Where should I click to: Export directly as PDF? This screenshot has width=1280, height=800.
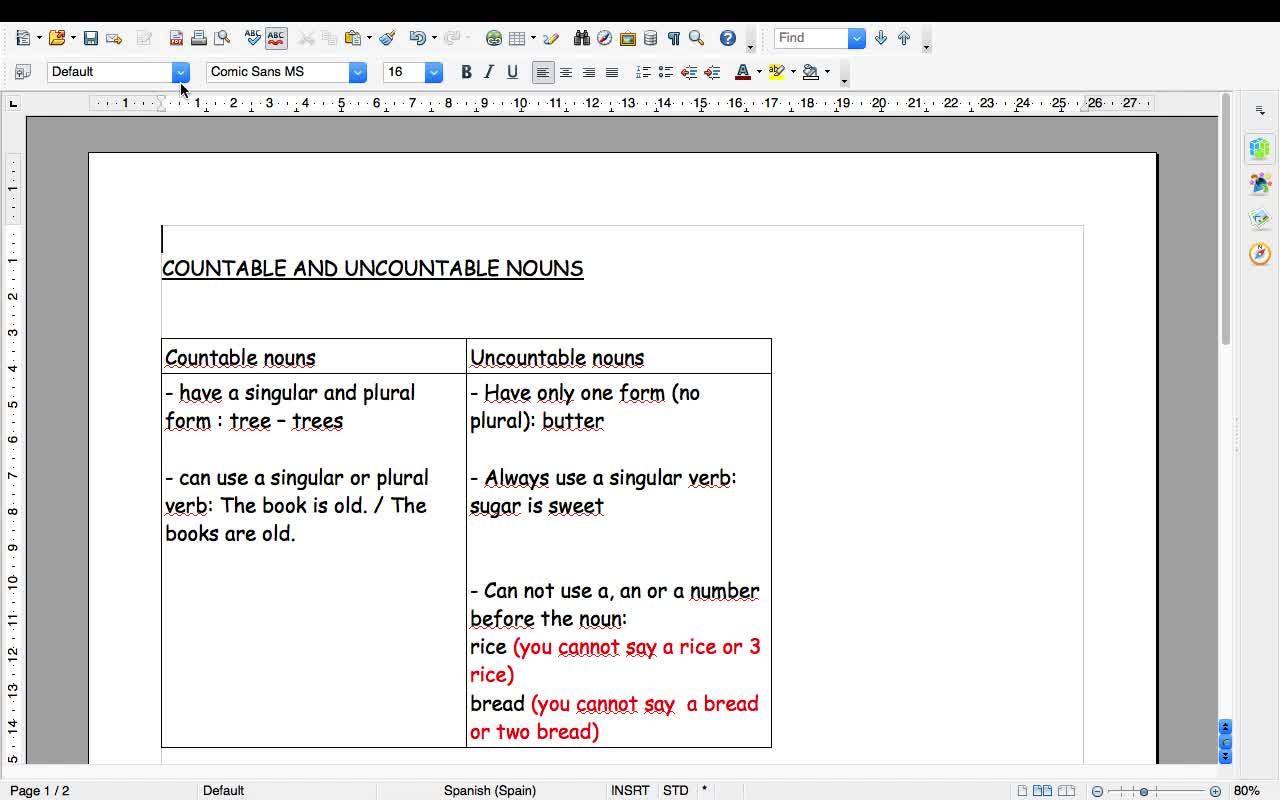click(x=176, y=38)
